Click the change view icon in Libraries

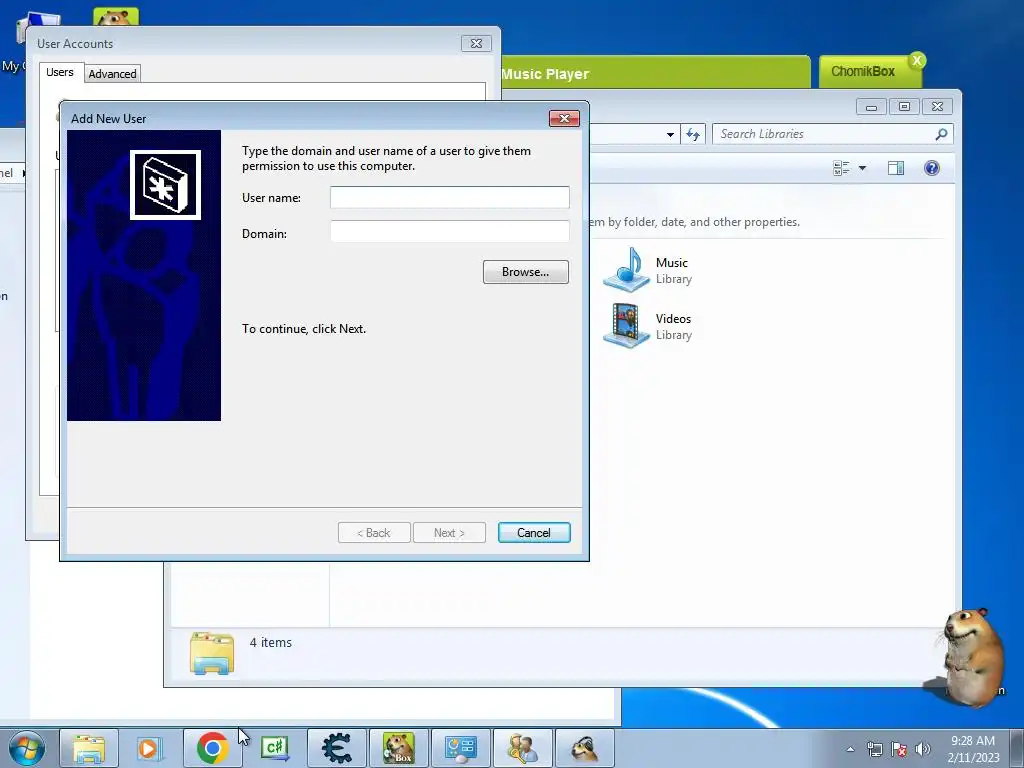[x=841, y=168]
